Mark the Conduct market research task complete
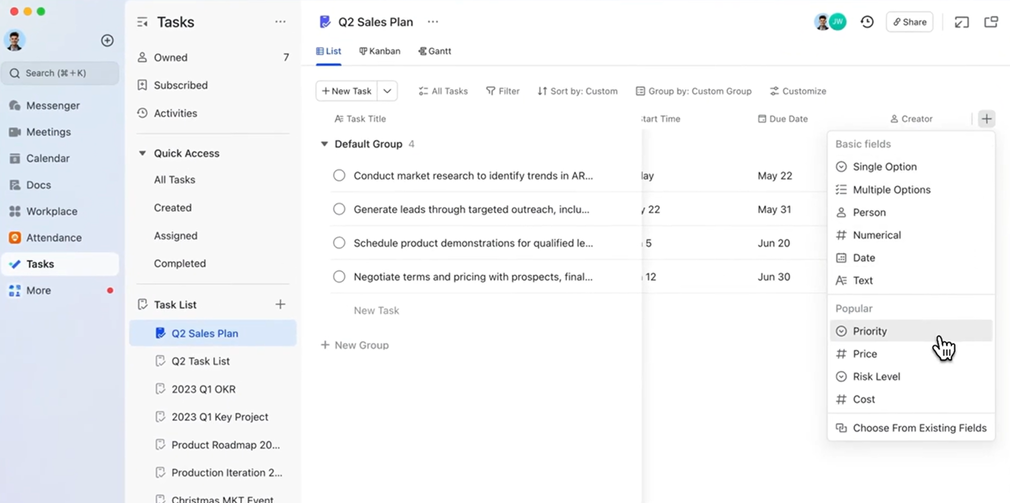Image resolution: width=1010 pixels, height=503 pixels. [339, 176]
